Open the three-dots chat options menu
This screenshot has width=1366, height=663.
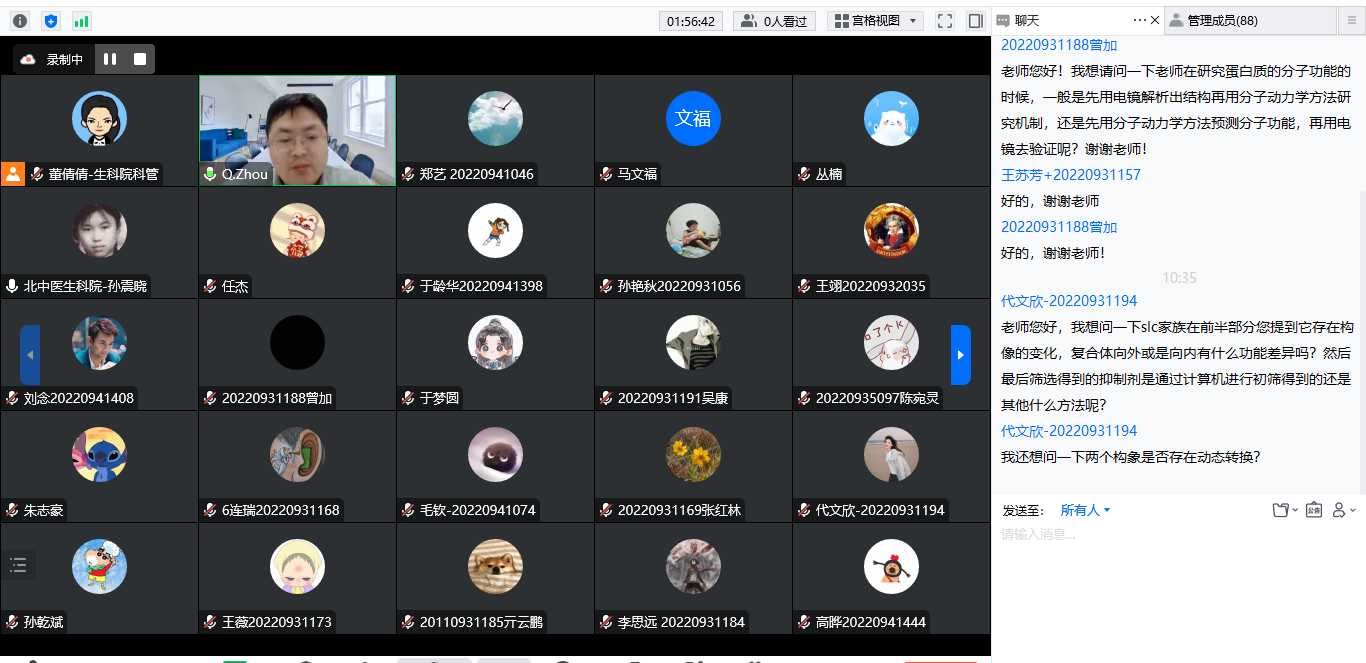(1139, 20)
